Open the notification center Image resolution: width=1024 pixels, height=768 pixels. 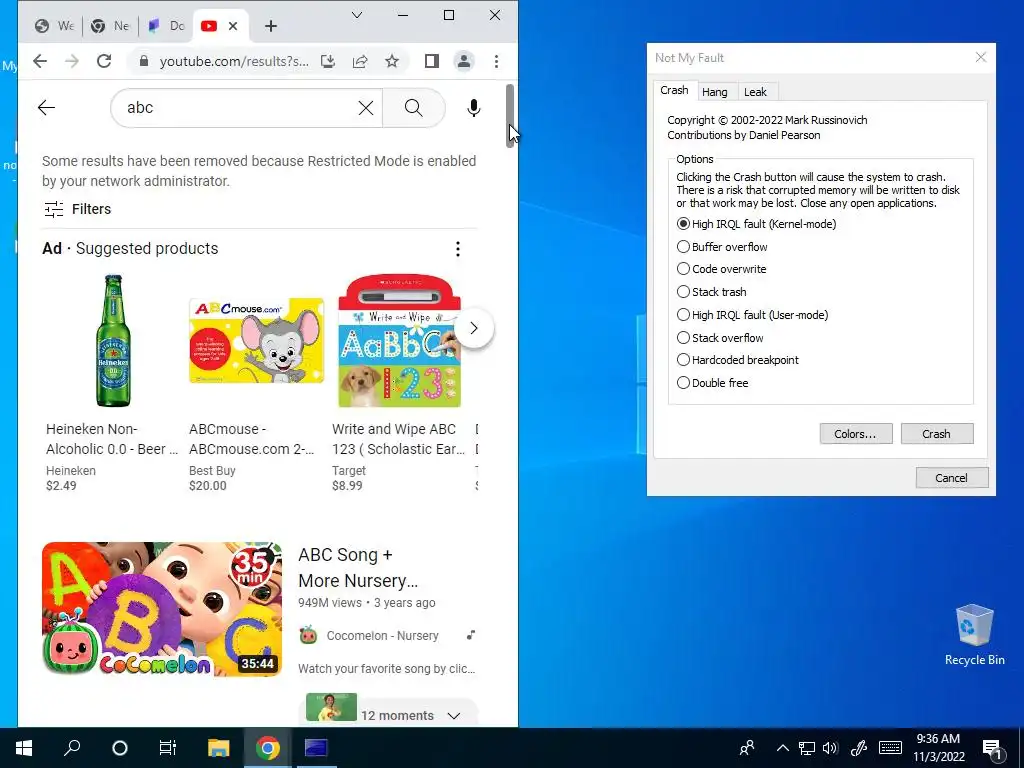pos(992,749)
